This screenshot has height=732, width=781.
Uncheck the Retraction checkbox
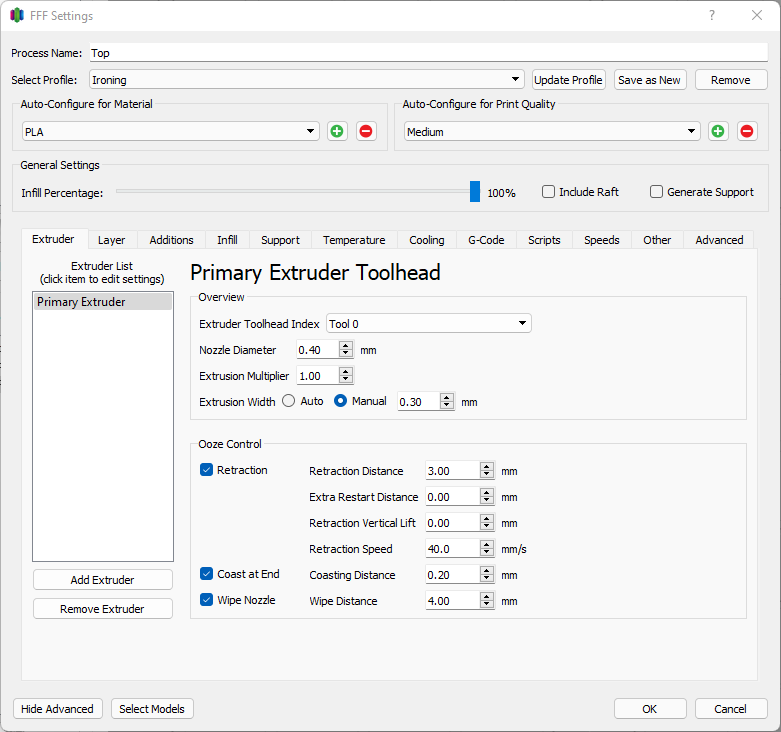206,470
